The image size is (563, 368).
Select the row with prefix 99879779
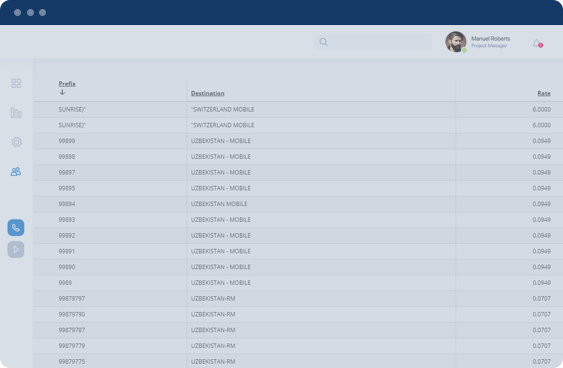tap(298, 346)
